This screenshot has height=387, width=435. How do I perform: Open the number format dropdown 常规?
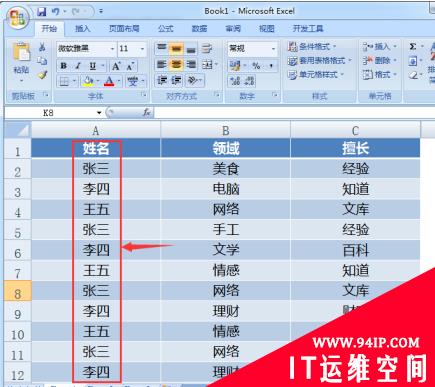point(273,49)
